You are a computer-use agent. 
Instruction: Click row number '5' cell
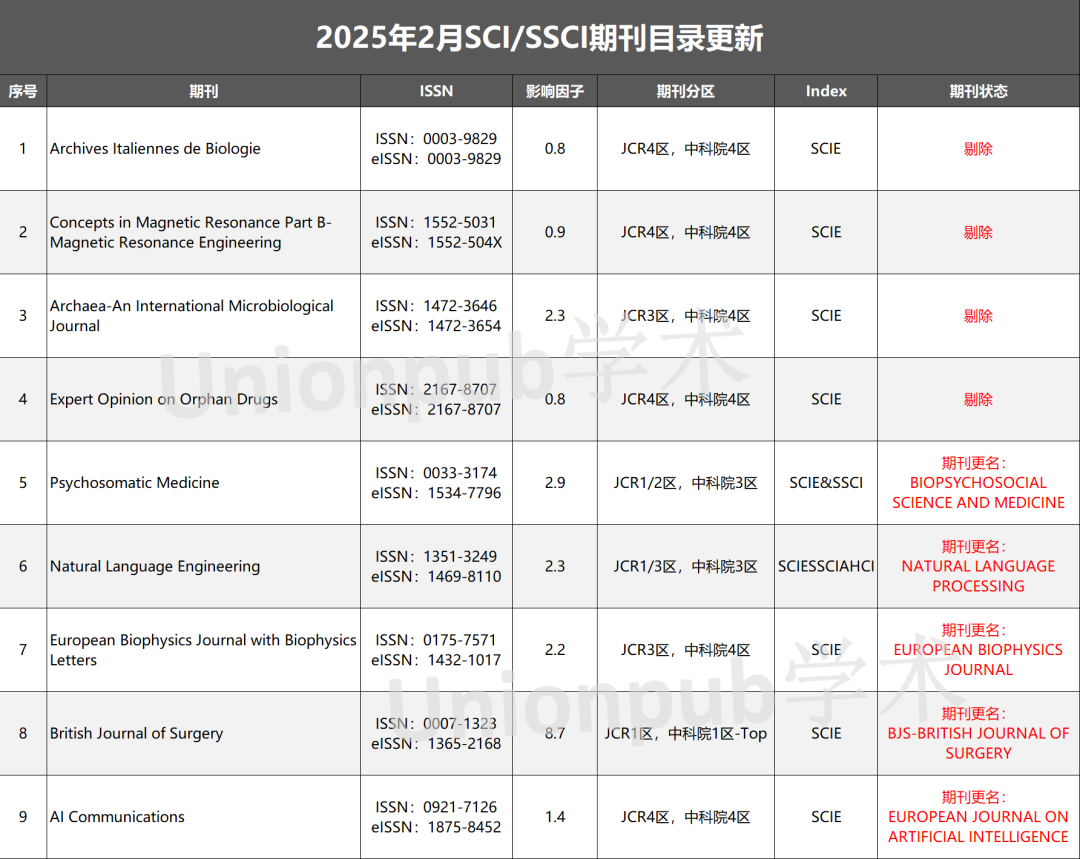click(23, 483)
